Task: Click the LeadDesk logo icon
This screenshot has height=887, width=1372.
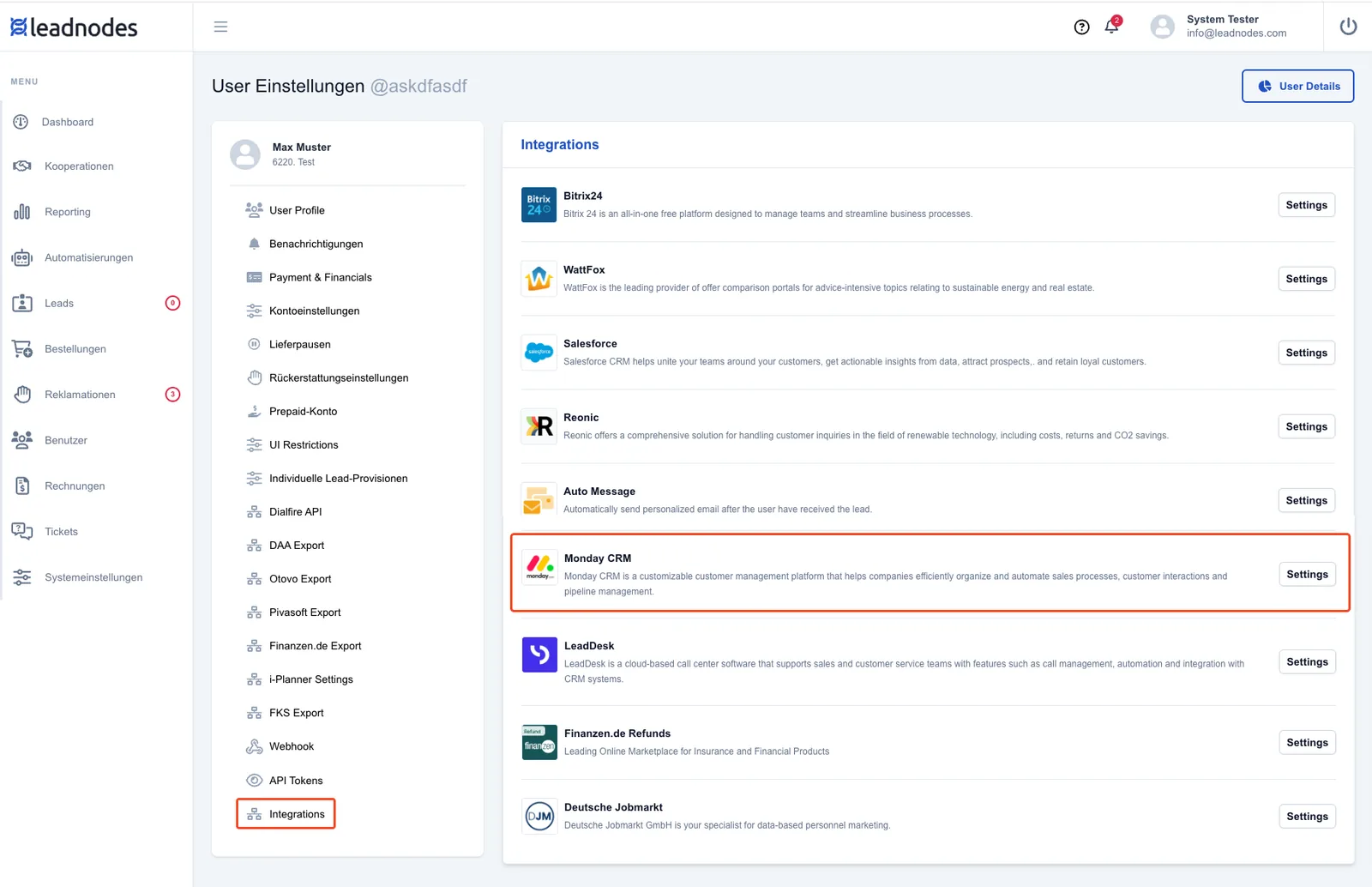Action: pyautogui.click(x=539, y=655)
